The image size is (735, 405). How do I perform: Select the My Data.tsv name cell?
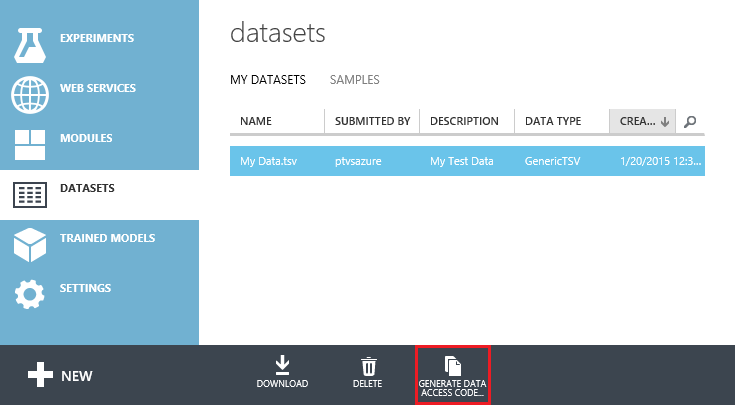coord(268,161)
